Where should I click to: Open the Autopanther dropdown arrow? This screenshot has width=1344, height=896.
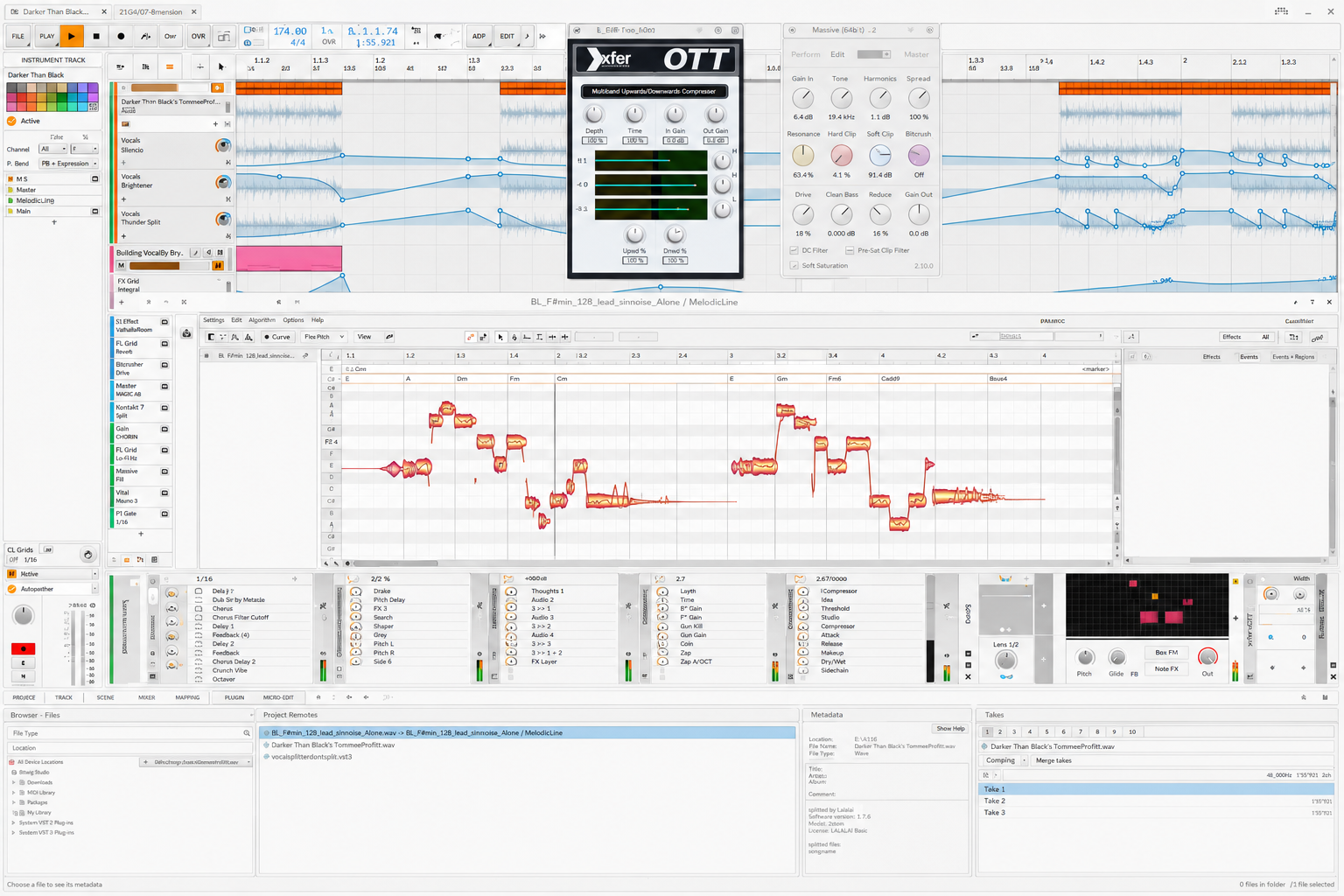(x=94, y=589)
